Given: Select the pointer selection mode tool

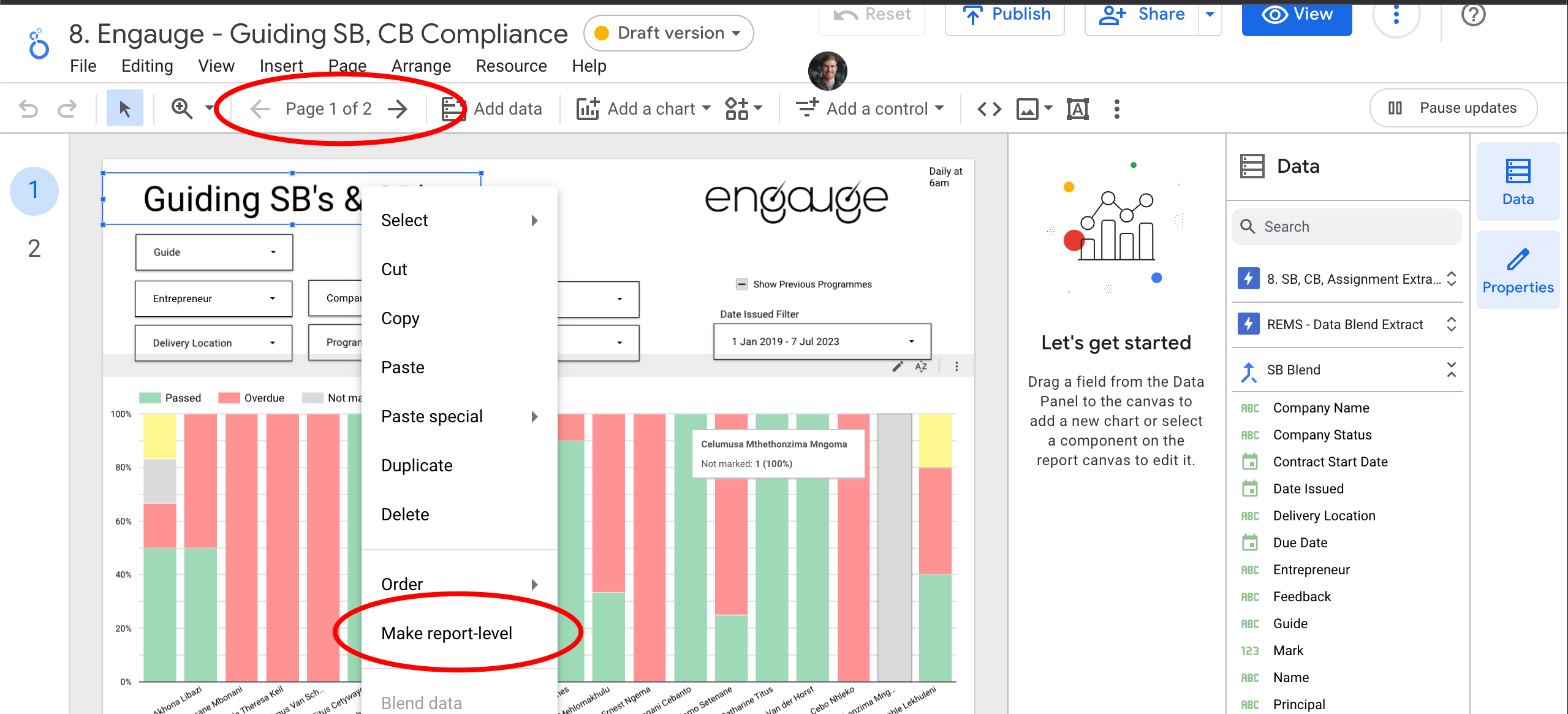Looking at the screenshot, I should click(124, 108).
